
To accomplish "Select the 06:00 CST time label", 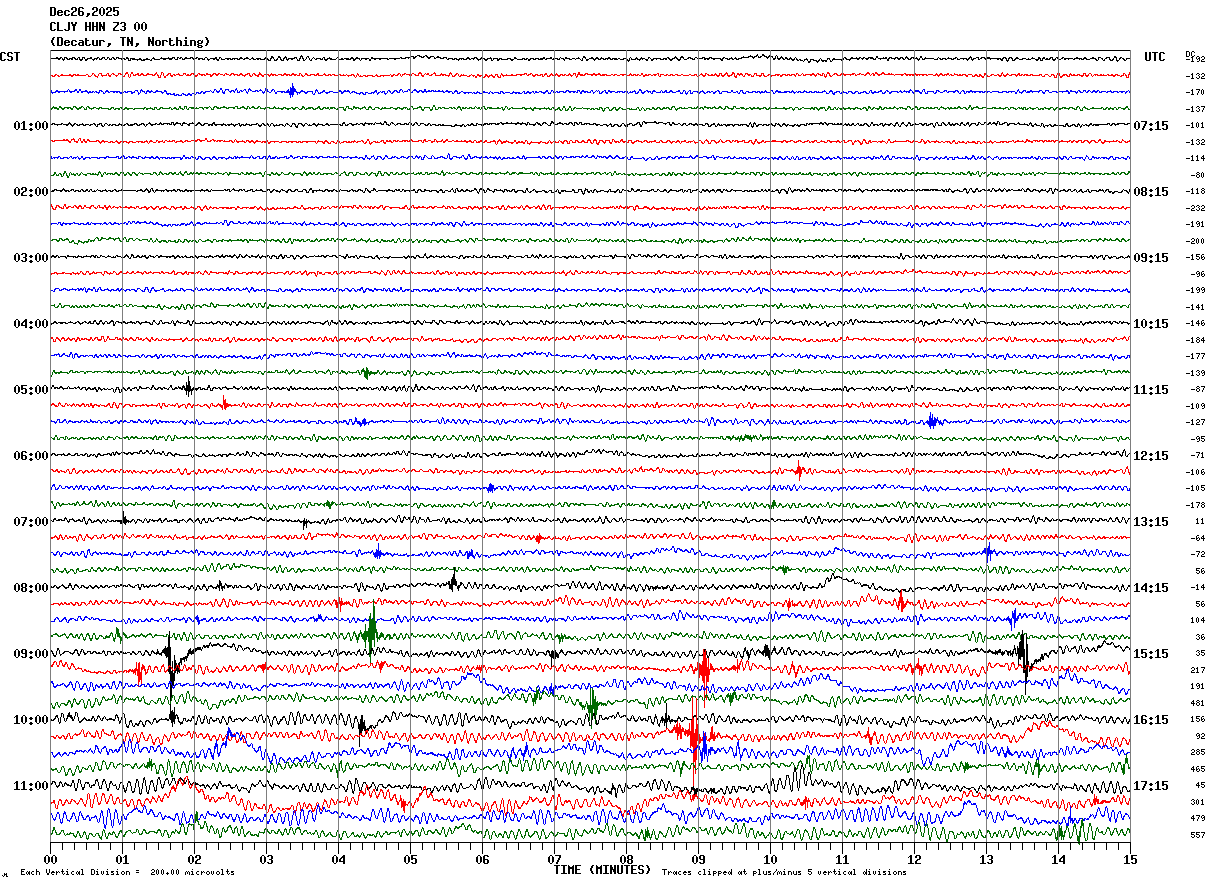I will click(31, 456).
